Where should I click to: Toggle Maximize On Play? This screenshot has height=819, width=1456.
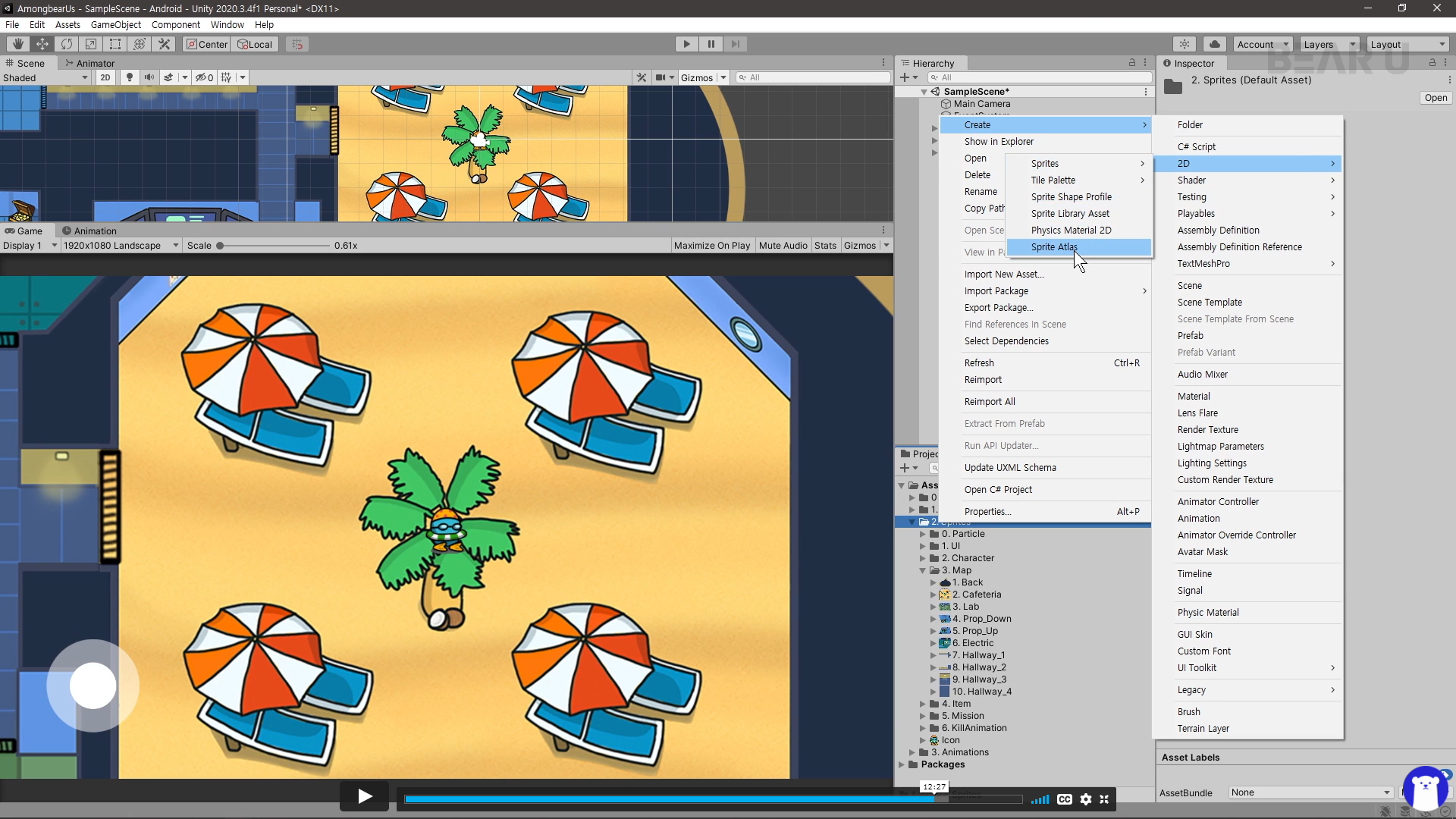point(711,245)
